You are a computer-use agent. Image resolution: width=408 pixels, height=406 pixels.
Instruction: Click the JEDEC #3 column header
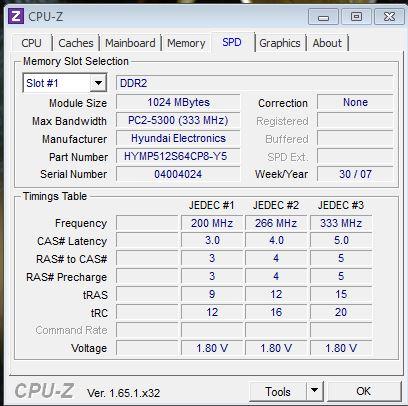point(341,205)
